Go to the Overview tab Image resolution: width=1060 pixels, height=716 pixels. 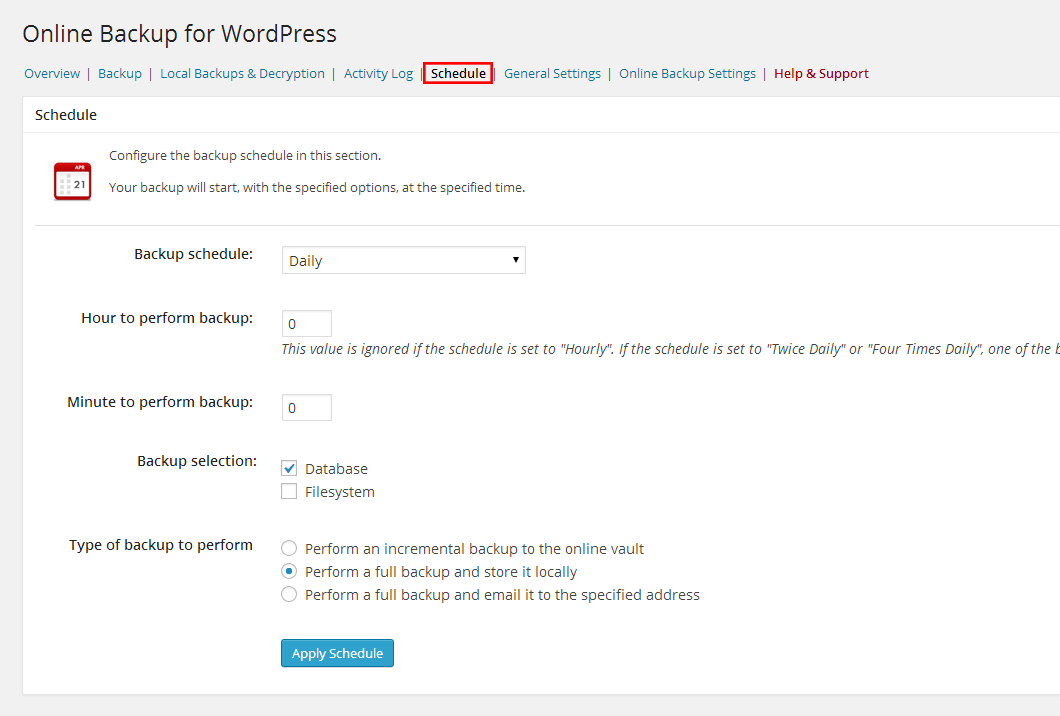[52, 73]
